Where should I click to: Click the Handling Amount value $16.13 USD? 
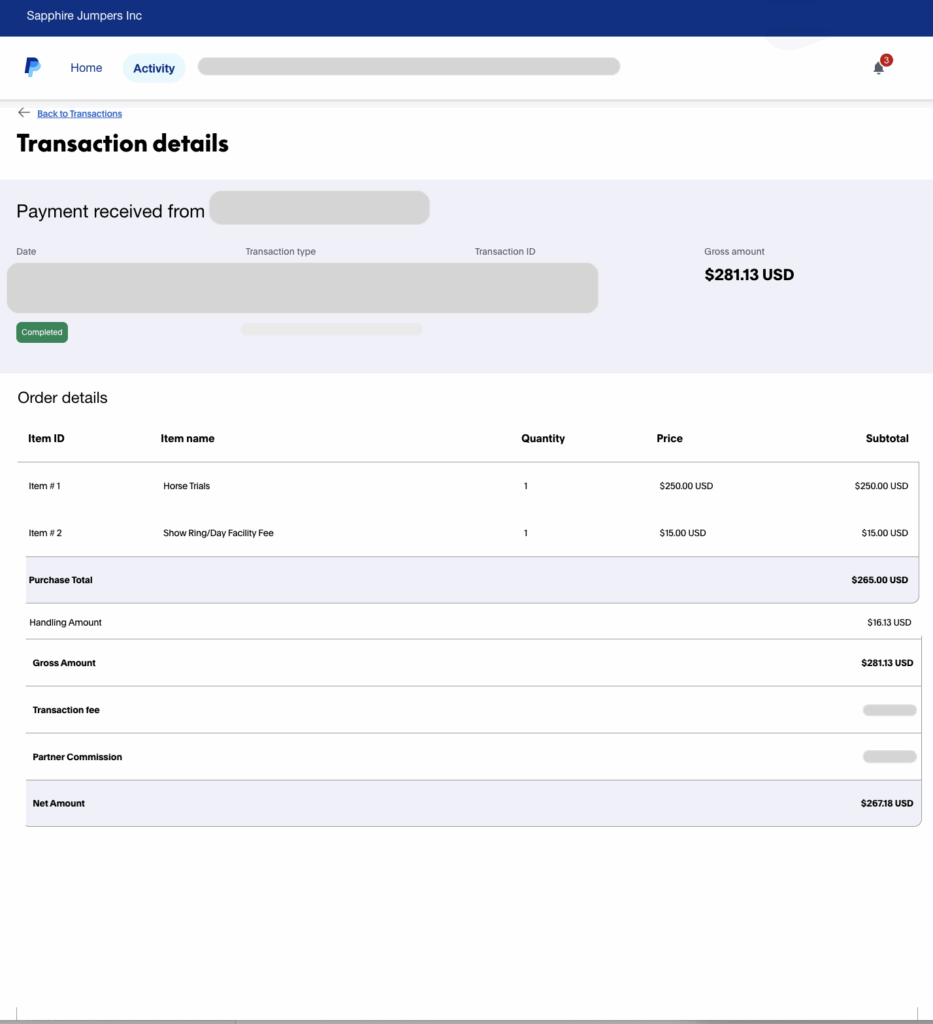[888, 622]
